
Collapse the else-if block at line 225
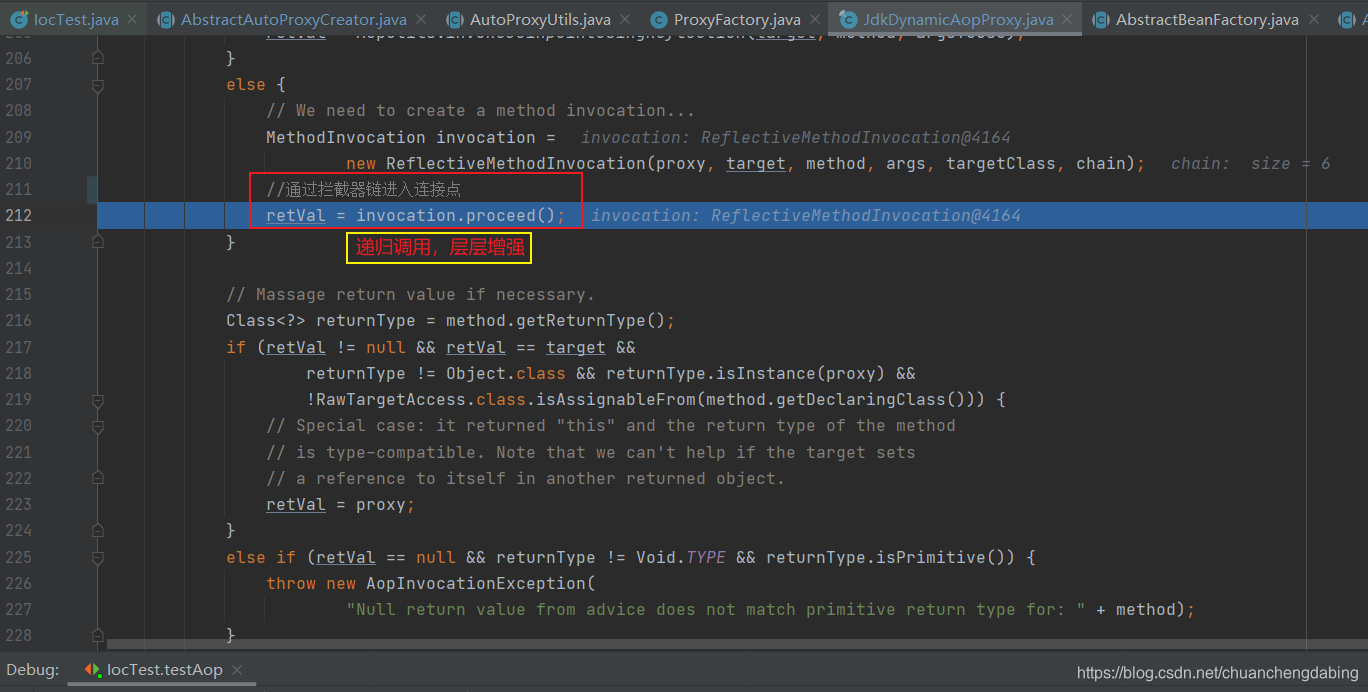tap(97, 557)
